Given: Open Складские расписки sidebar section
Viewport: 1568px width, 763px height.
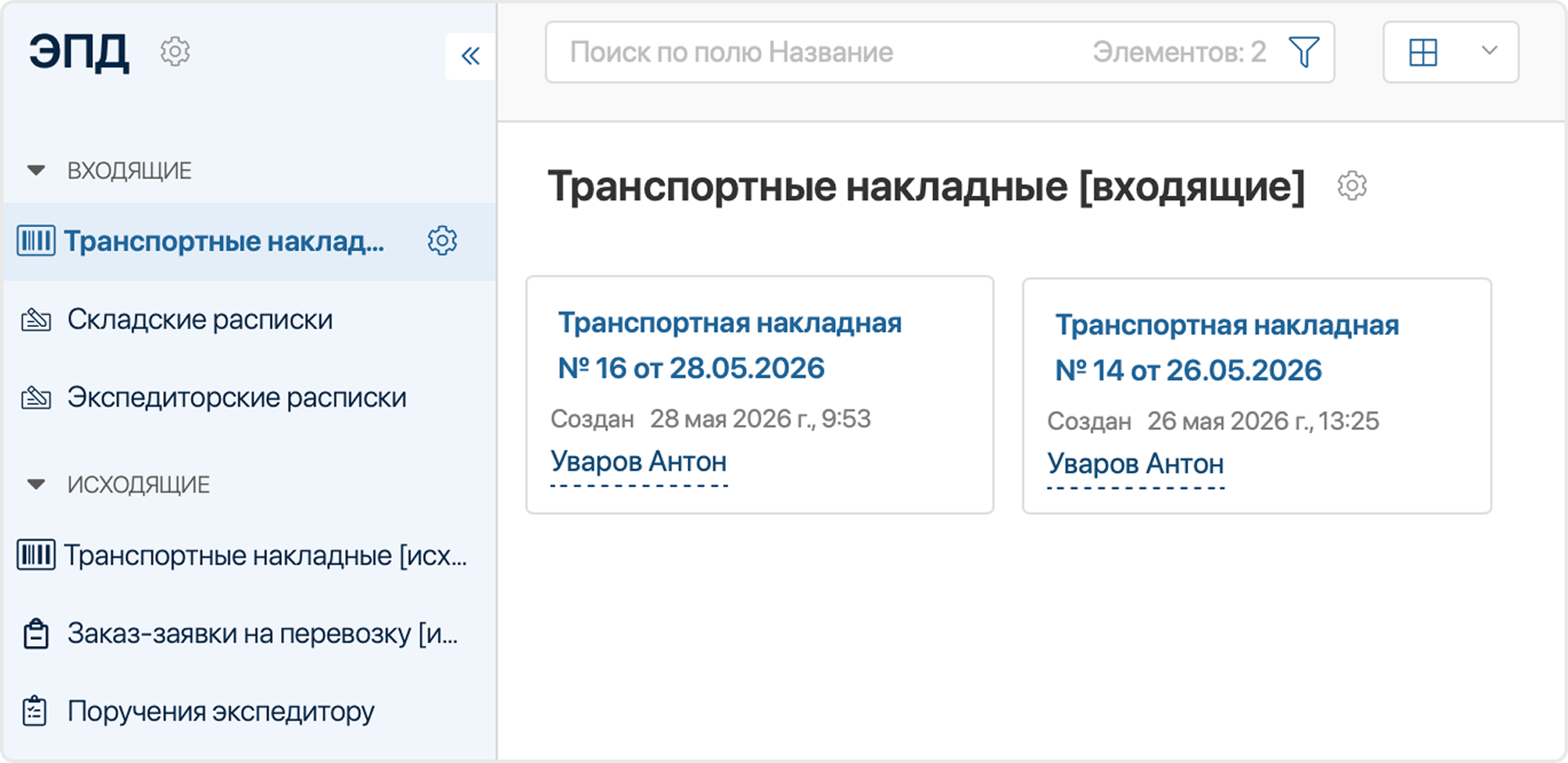Looking at the screenshot, I should pos(200,320).
